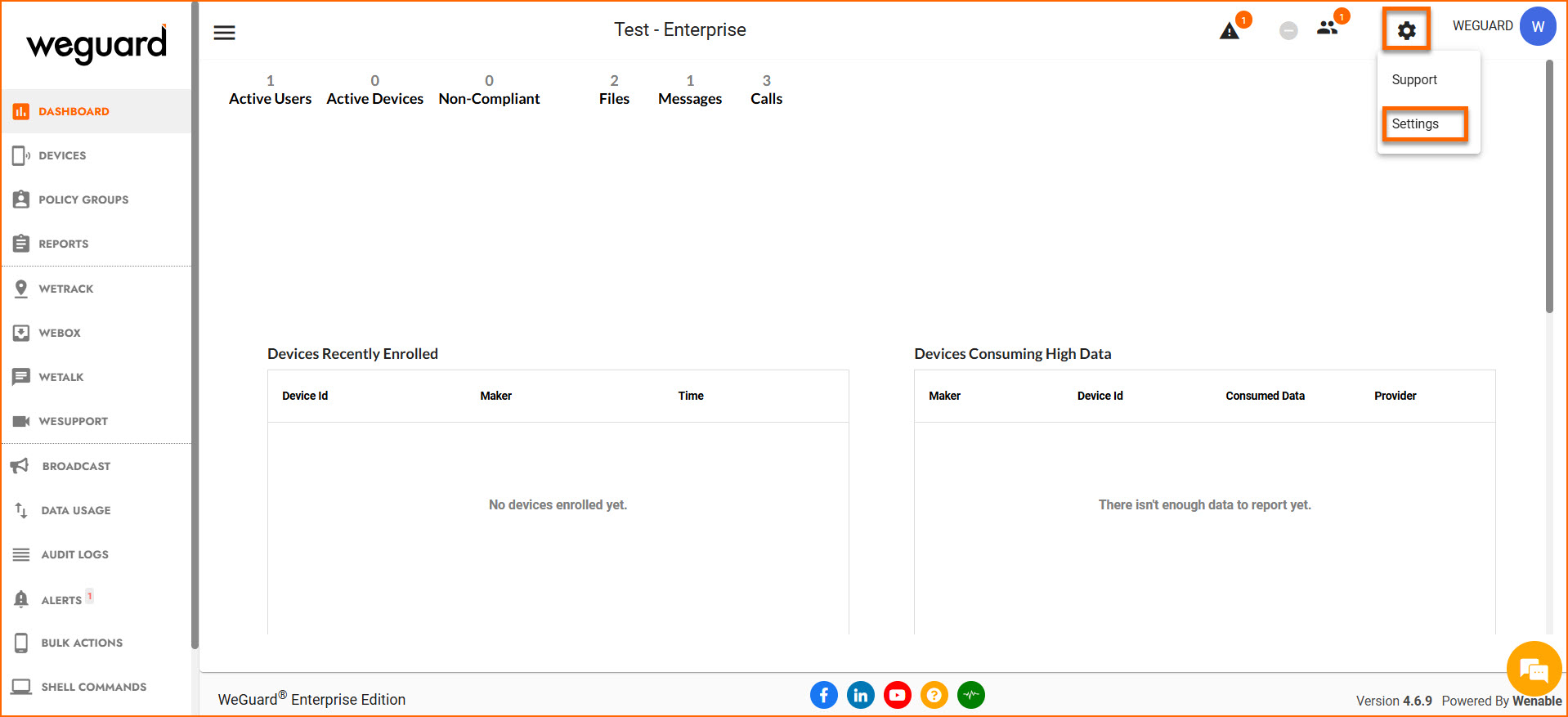1568x717 pixels.
Task: Open the AUDIT LOGS menu item
Action: tap(96, 554)
